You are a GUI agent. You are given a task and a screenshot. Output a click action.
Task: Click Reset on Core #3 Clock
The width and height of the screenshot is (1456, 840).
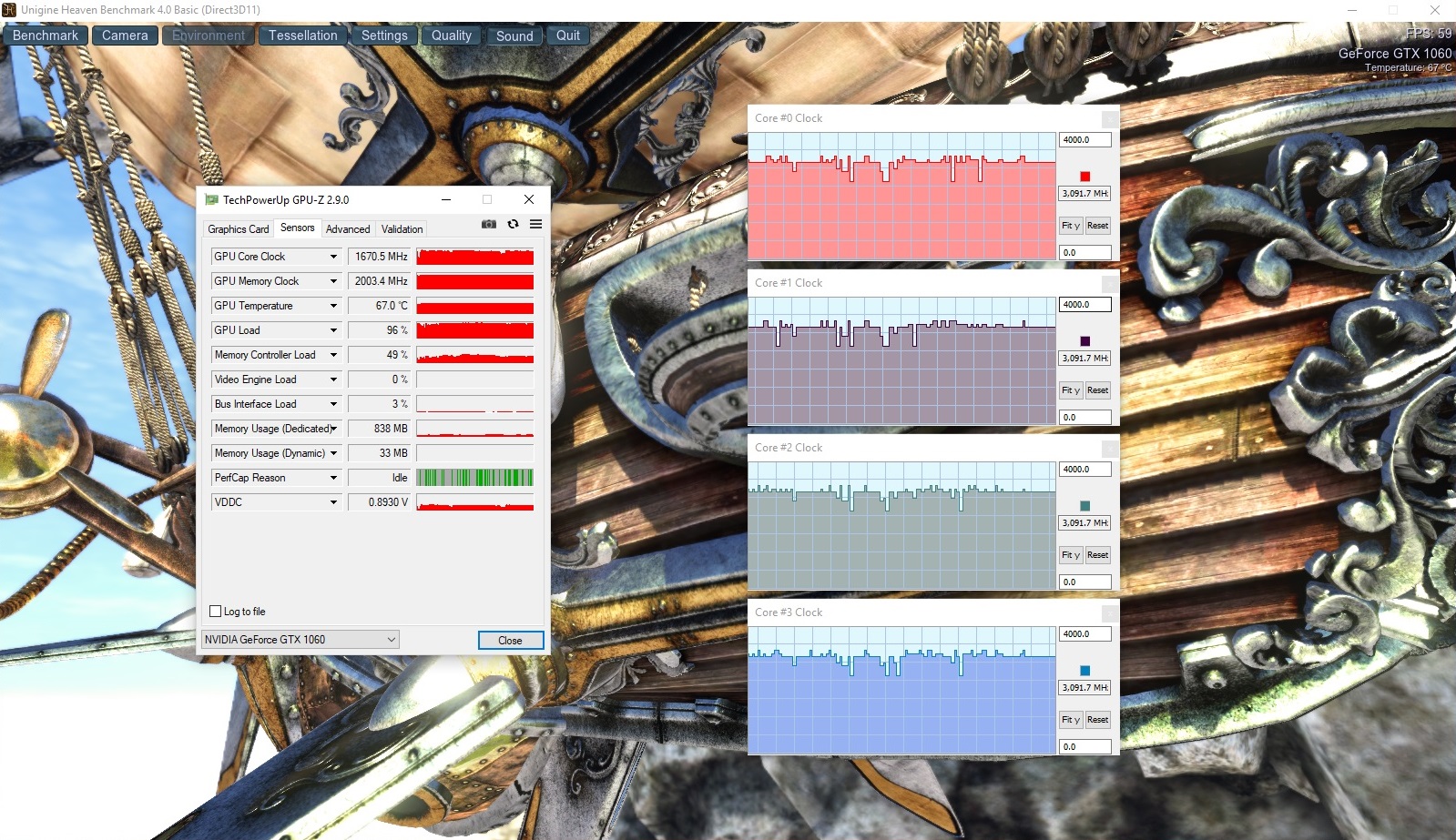(1098, 720)
